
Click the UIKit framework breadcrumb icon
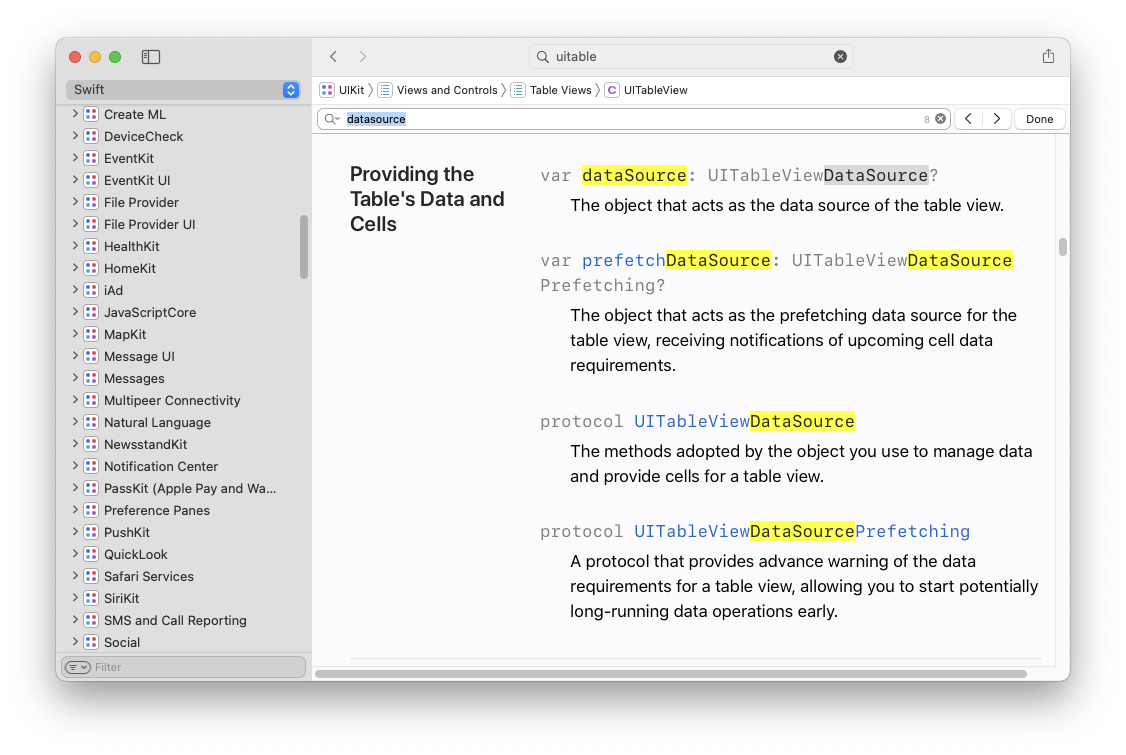(x=327, y=90)
